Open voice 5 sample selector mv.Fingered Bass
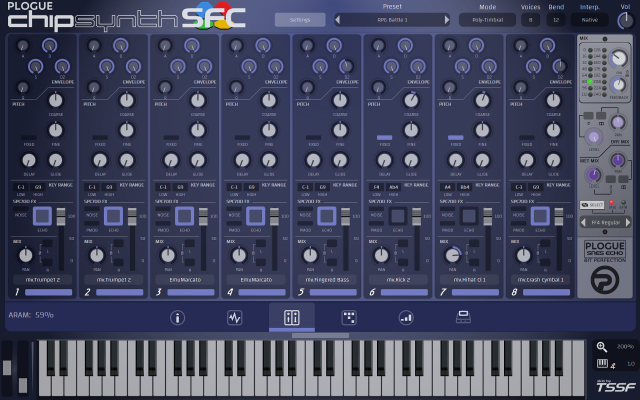This screenshot has height=400, width=640. click(327, 280)
